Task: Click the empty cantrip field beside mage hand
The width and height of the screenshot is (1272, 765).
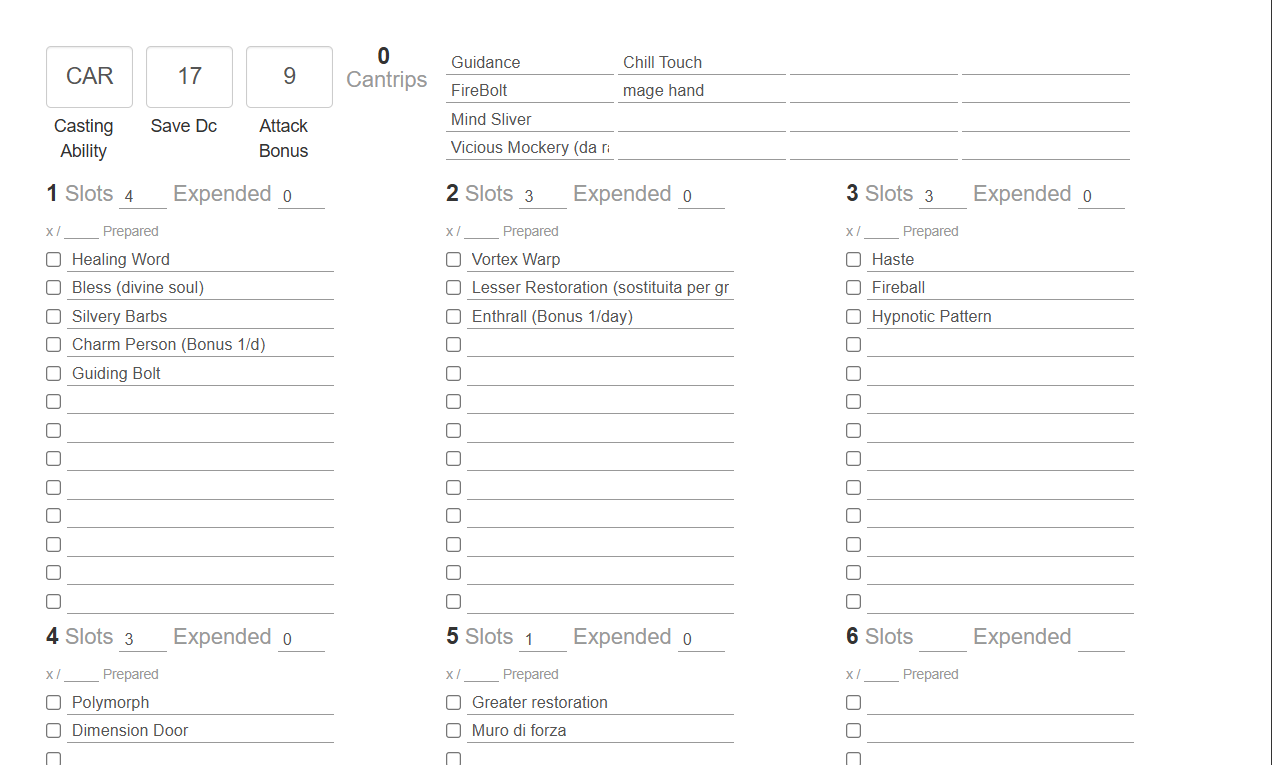Action: 873,90
